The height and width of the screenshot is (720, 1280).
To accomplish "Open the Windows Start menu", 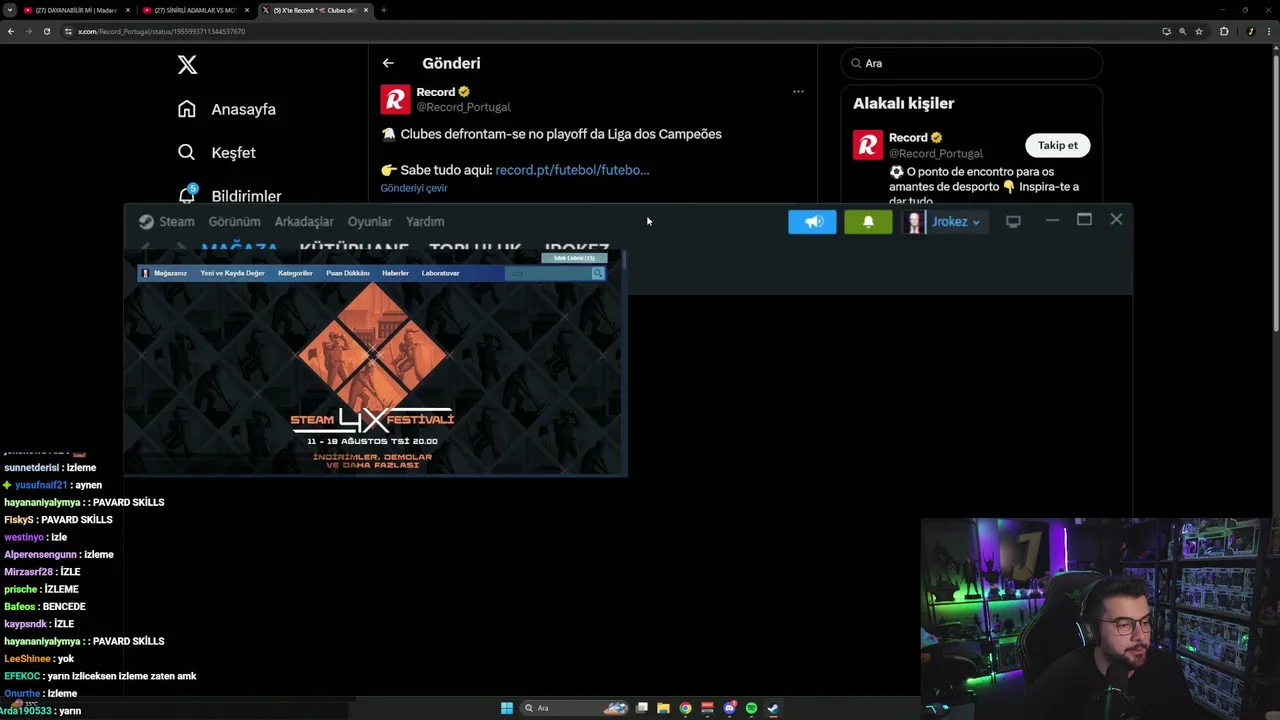I will pos(507,708).
